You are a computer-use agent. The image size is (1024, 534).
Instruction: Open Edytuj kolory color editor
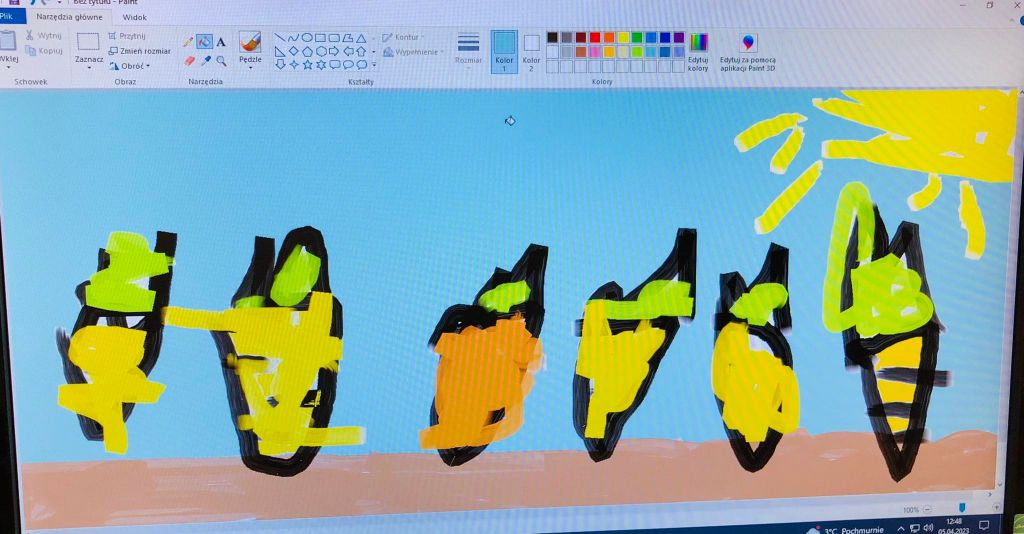point(698,52)
